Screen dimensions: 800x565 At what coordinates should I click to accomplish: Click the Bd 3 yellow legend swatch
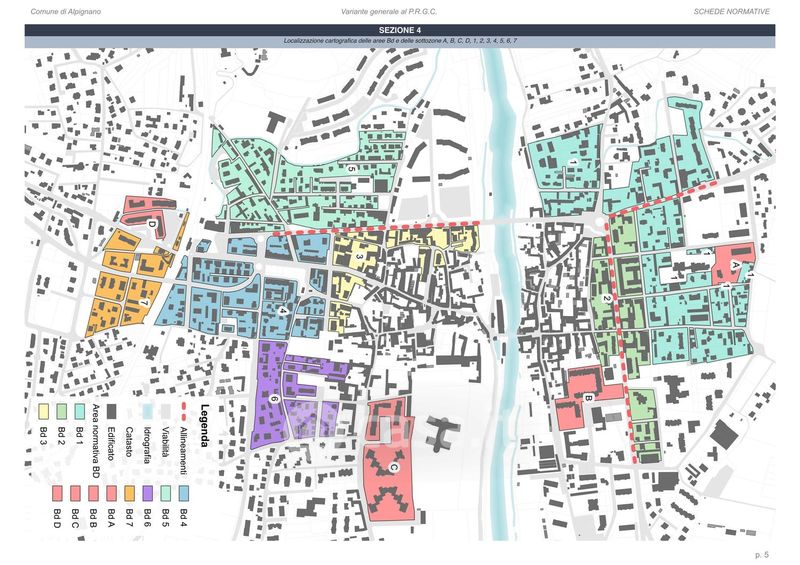click(44, 411)
